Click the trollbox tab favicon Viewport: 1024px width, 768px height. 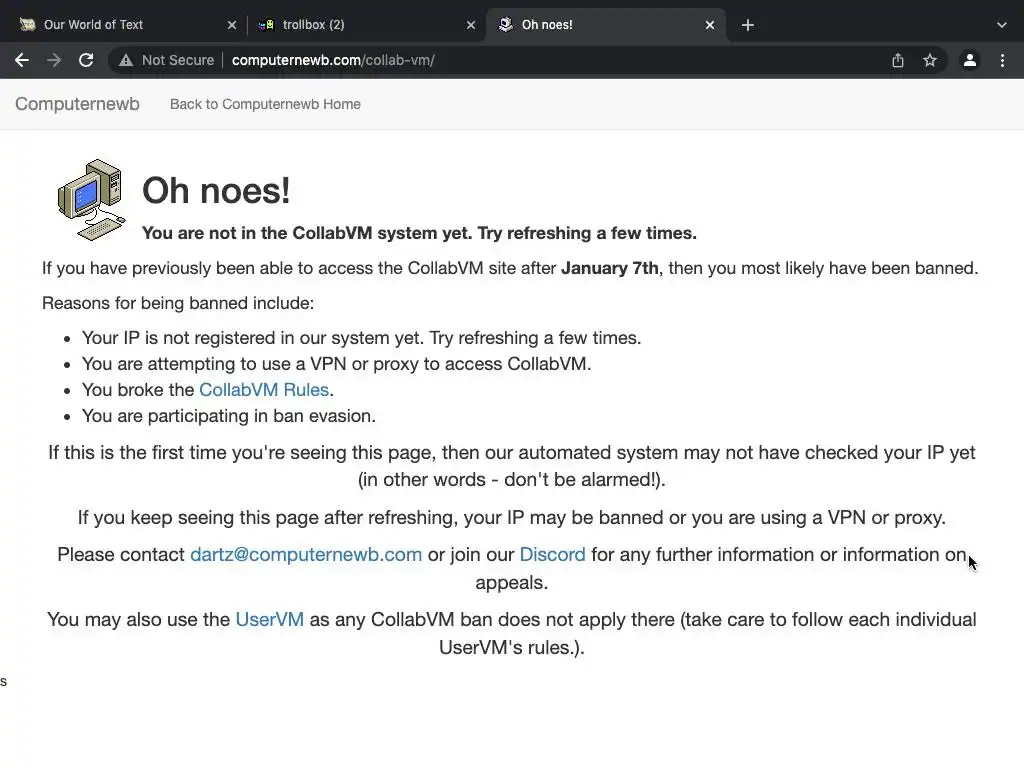[266, 25]
